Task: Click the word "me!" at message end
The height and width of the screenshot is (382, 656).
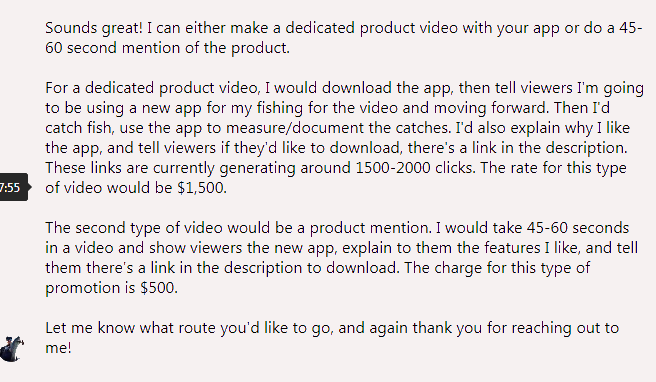Action: [58, 348]
